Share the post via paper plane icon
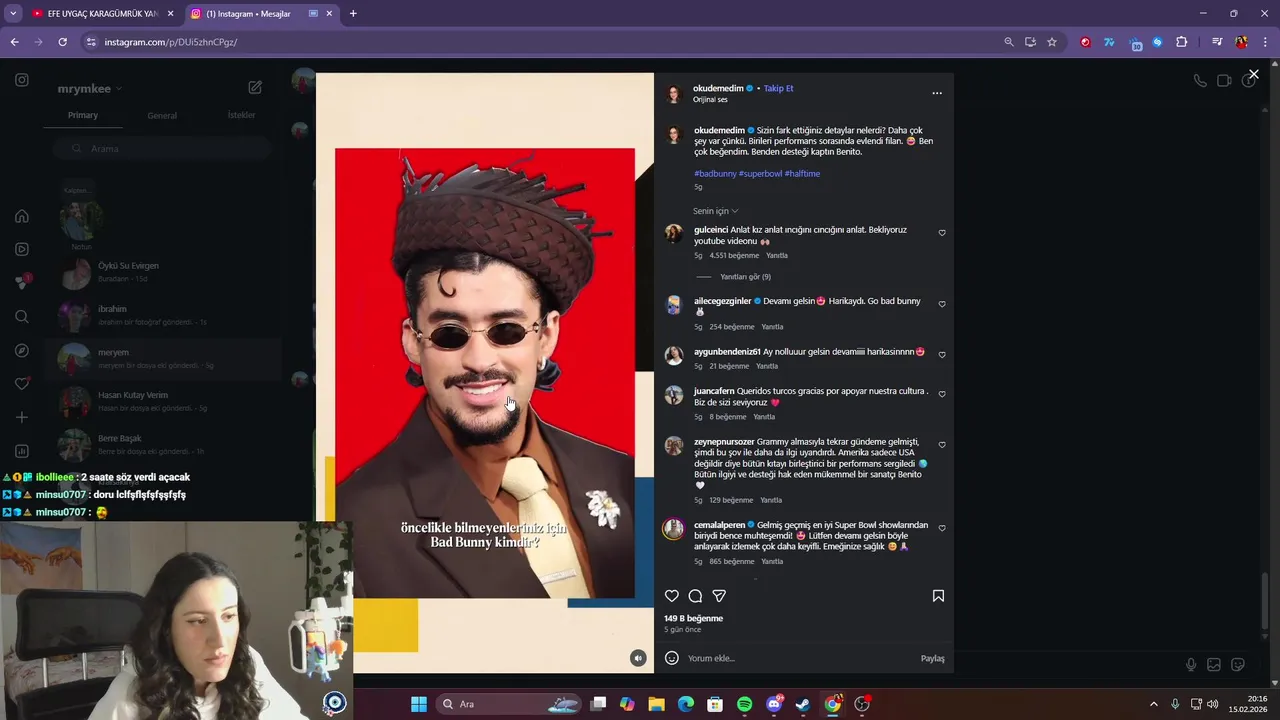Image resolution: width=1280 pixels, height=720 pixels. coord(719,596)
